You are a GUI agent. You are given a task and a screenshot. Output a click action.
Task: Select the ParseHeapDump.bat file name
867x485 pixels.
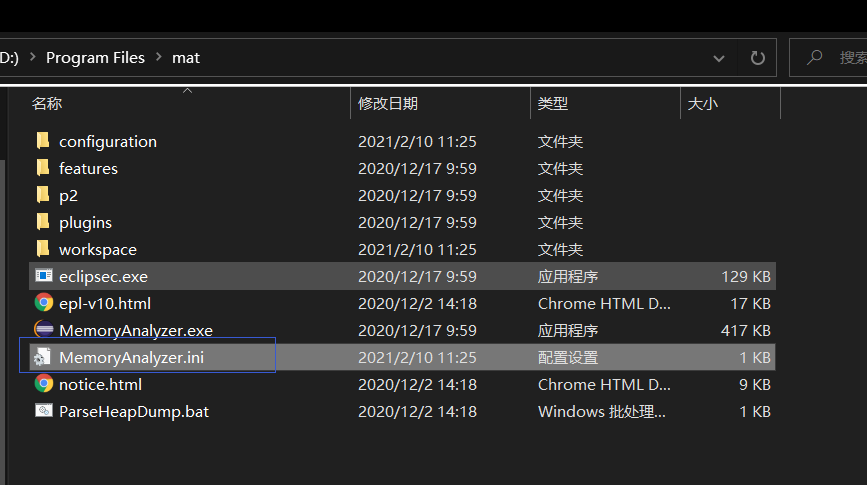(x=134, y=412)
